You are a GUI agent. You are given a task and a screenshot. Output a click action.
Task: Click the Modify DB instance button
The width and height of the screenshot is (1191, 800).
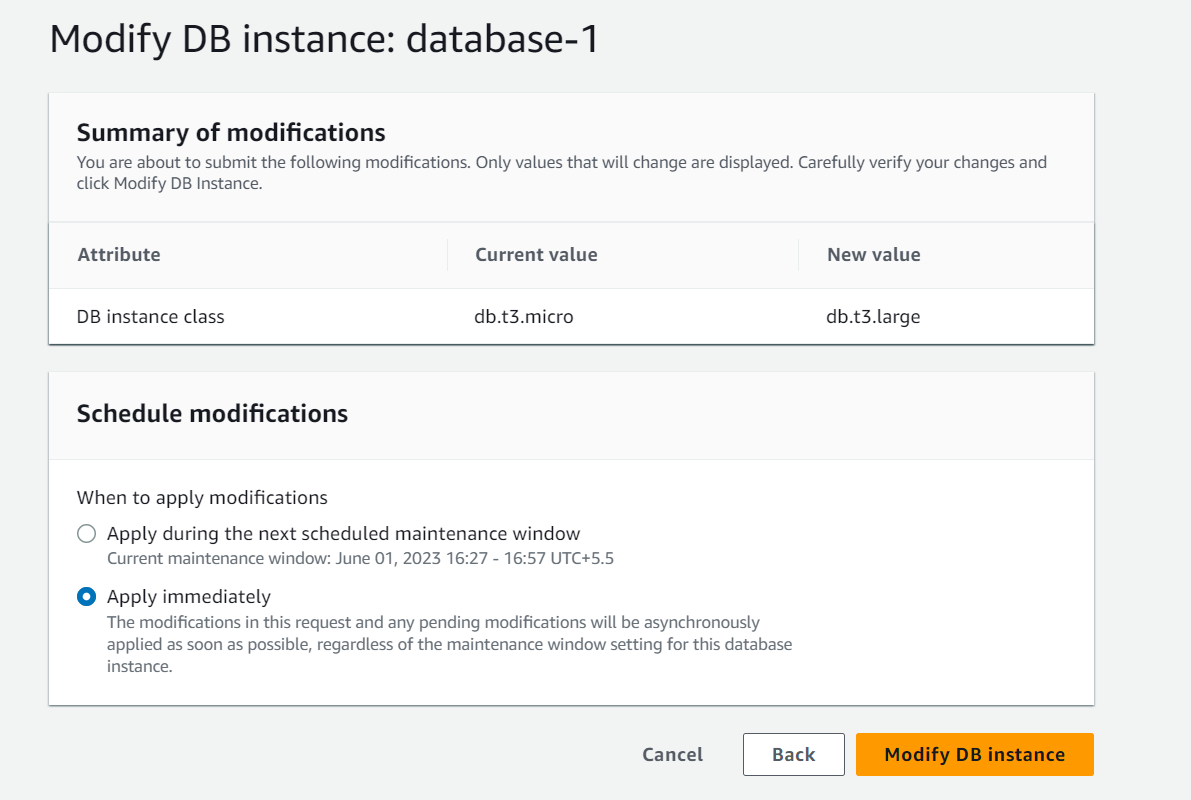[975, 754]
